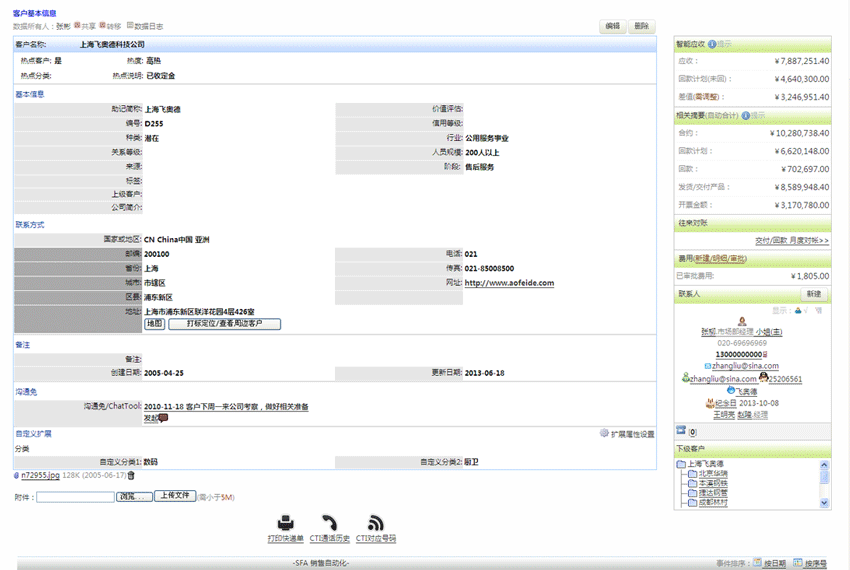Open 数据日志 log icon
This screenshot has height=570, width=850.
click(x=128, y=26)
